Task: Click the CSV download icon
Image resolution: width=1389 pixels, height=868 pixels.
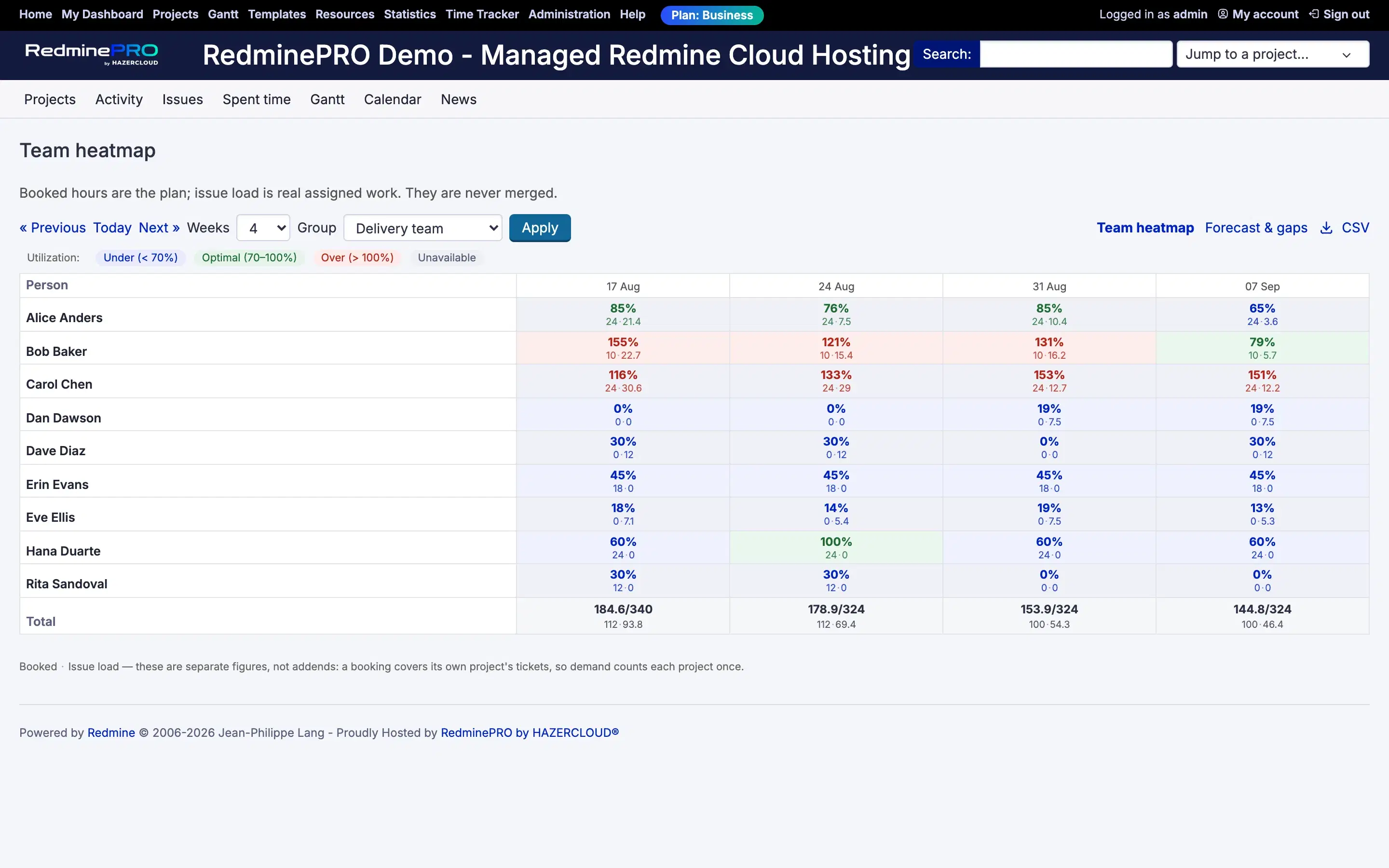Action: point(1326,228)
